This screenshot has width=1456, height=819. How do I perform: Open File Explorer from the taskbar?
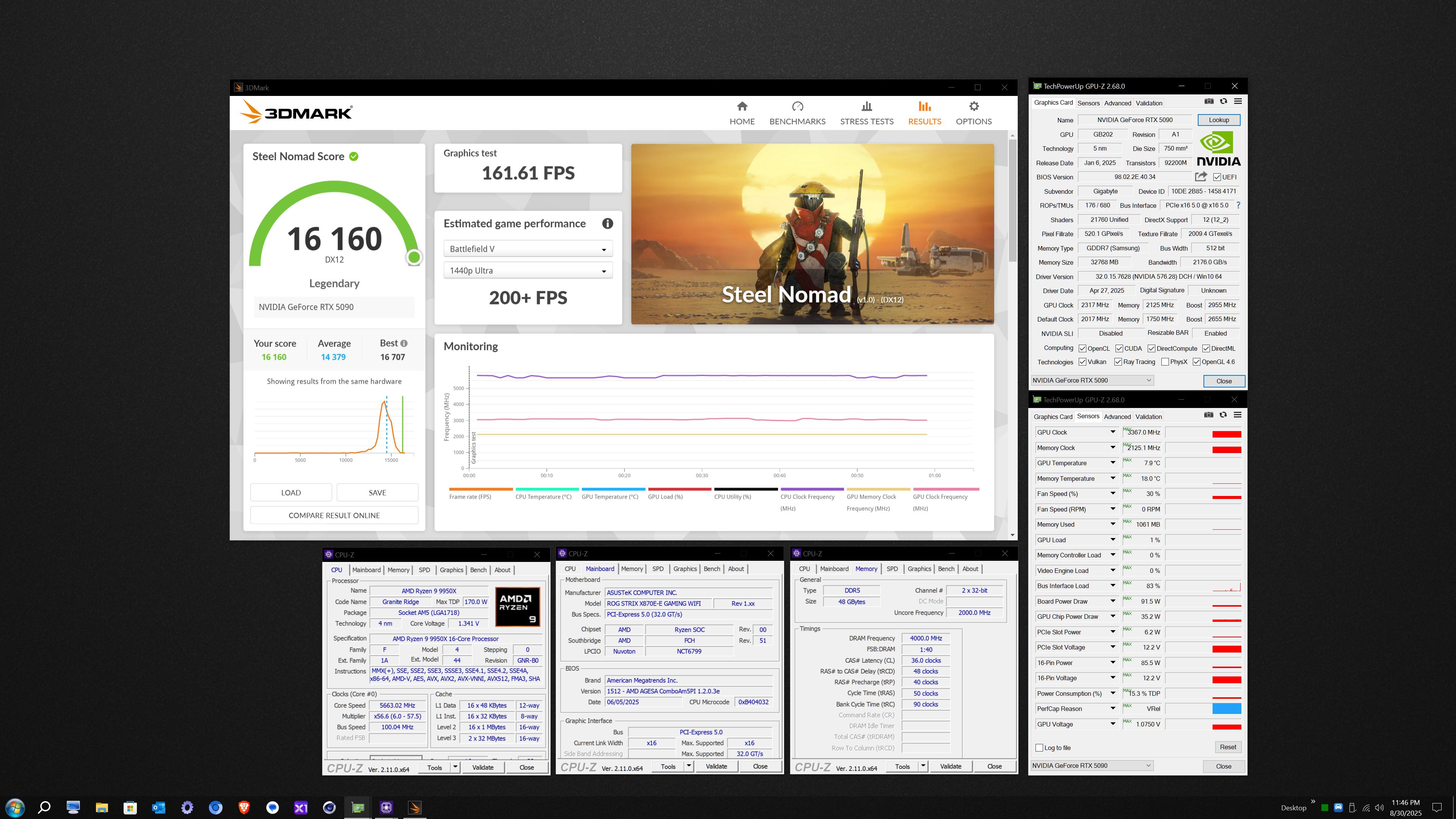pos(102,808)
